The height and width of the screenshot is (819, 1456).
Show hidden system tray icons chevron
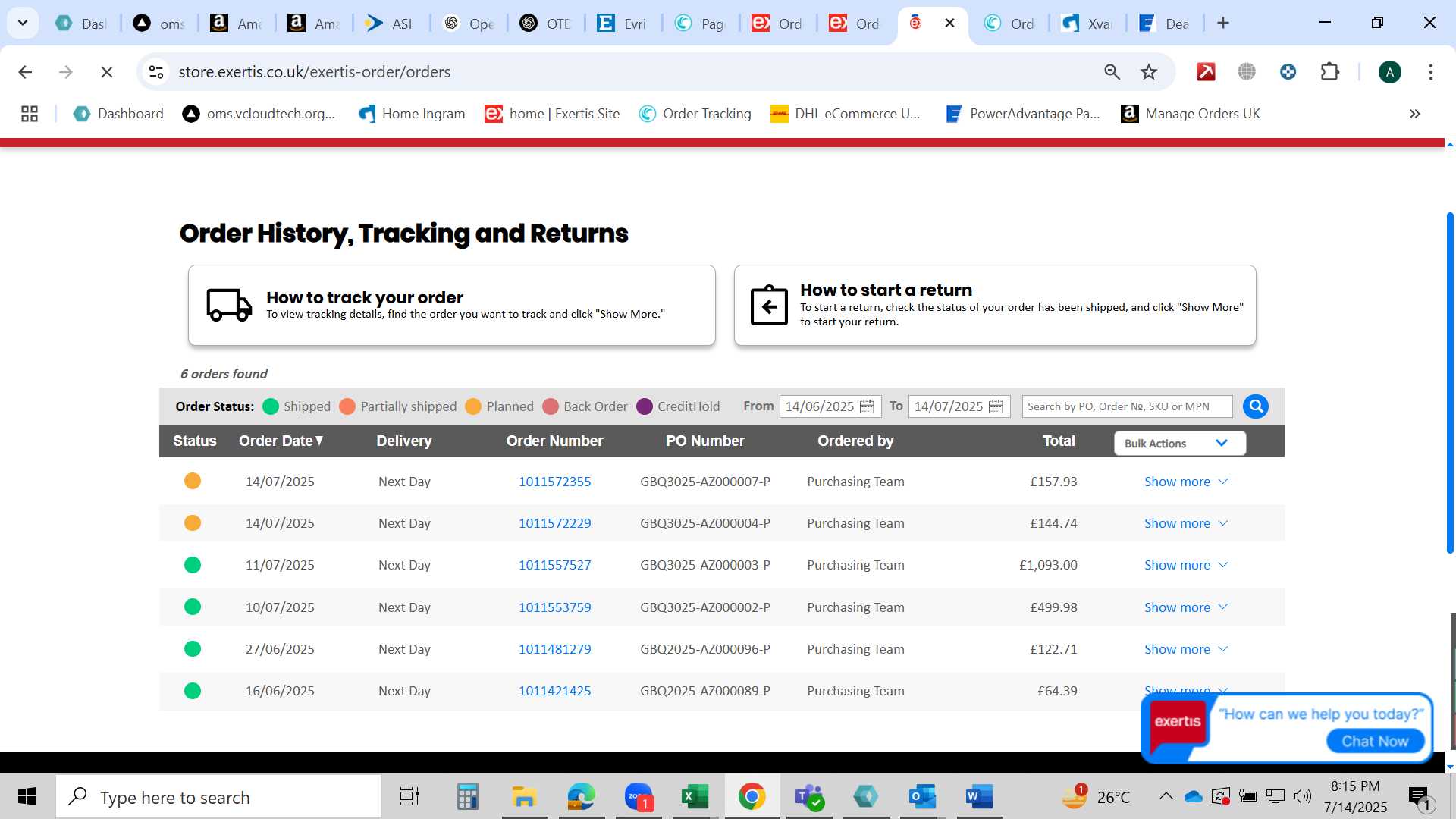[x=1166, y=796]
